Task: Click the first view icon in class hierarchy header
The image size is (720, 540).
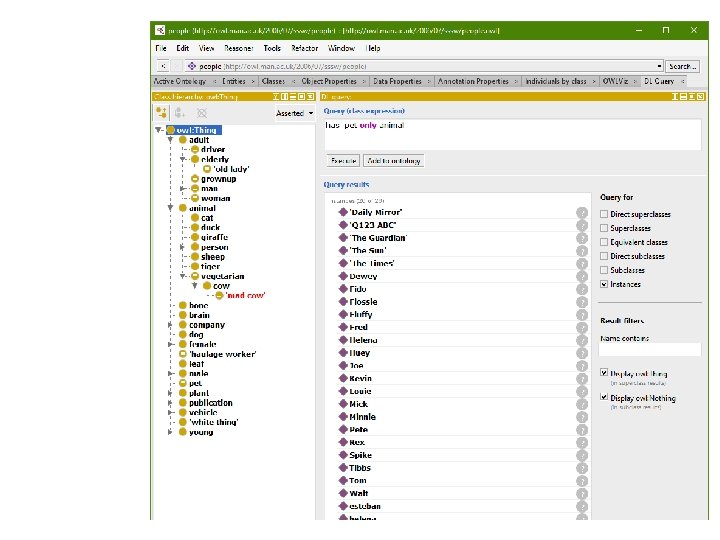Action: pyautogui.click(x=276, y=96)
